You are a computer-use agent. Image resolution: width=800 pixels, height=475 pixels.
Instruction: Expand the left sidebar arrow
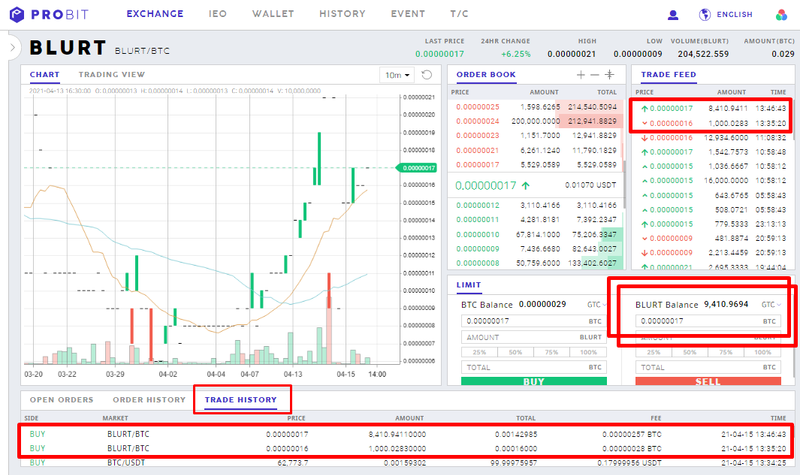pos(13,48)
